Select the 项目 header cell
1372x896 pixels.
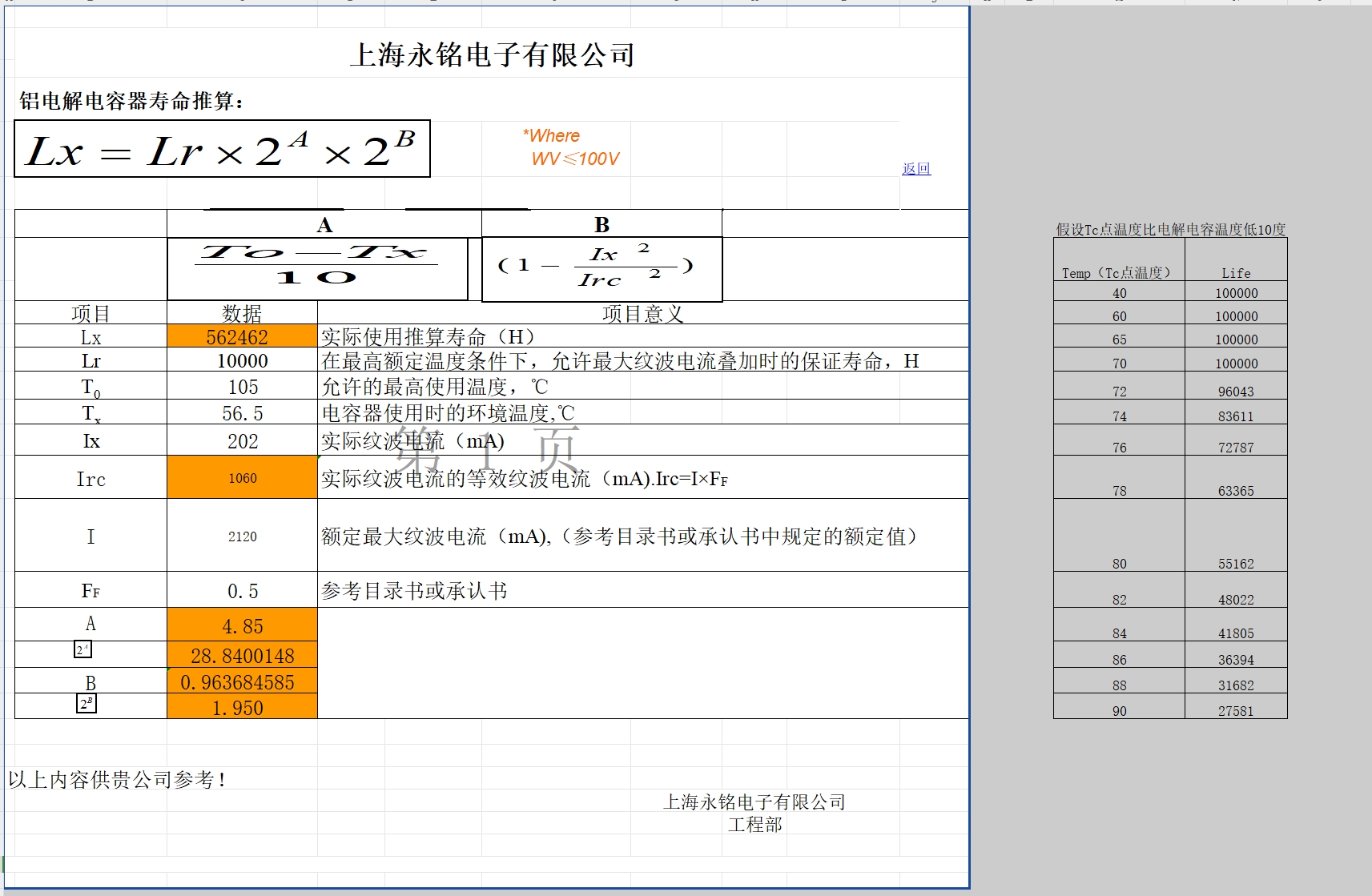[91, 313]
